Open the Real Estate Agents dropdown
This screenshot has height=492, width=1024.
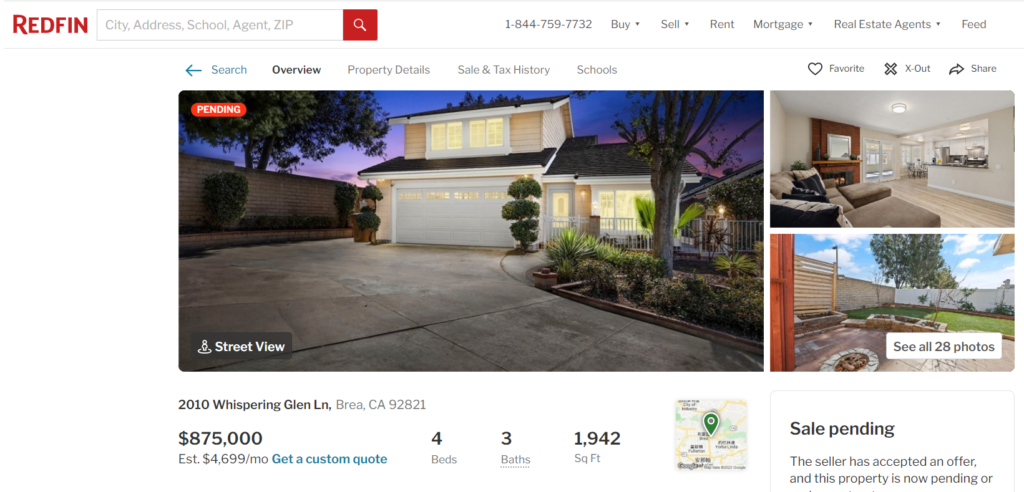pos(888,24)
